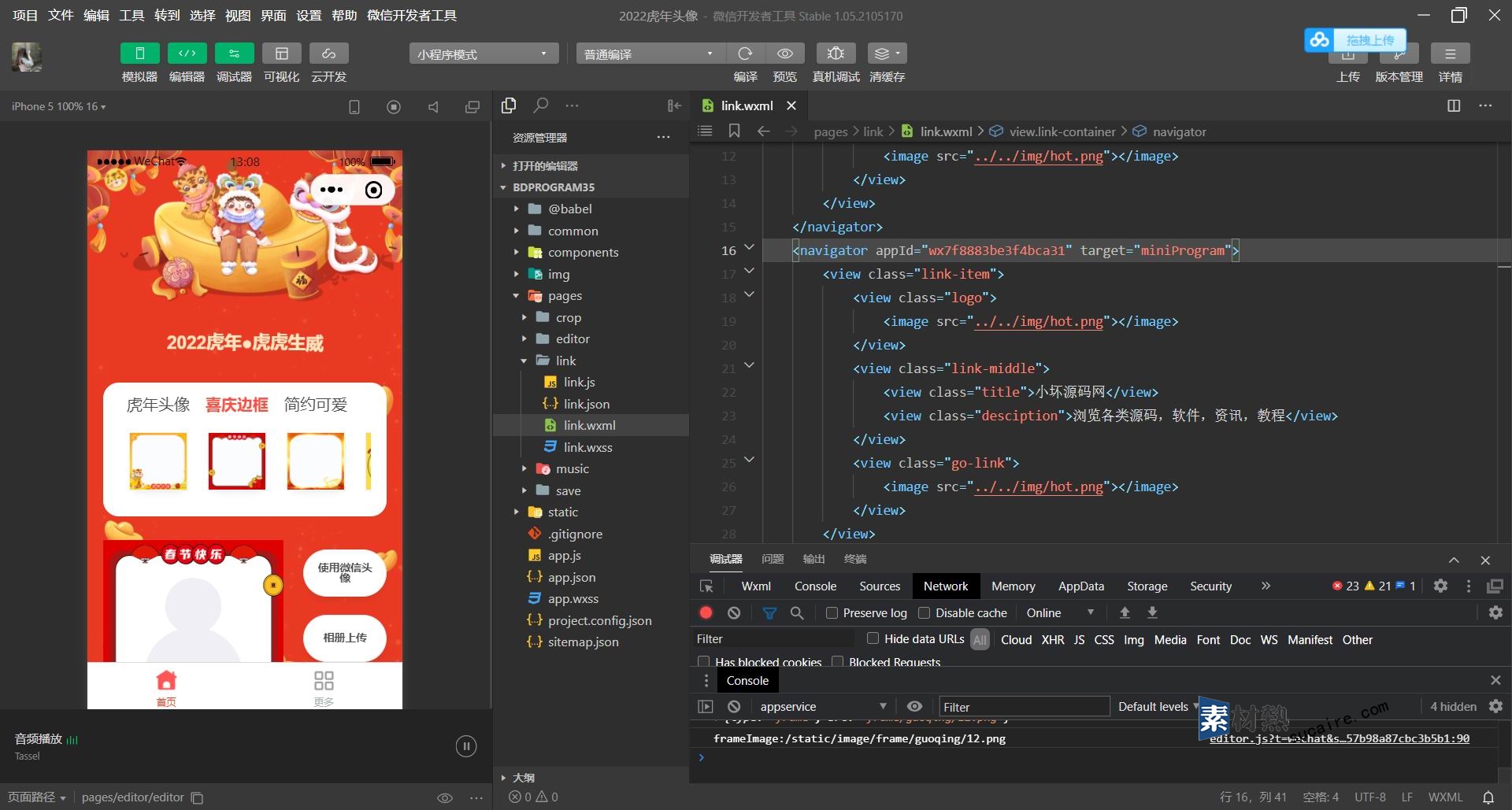This screenshot has width=1512, height=810.
Task: Click the 使用微信头像 button
Action: click(345, 572)
